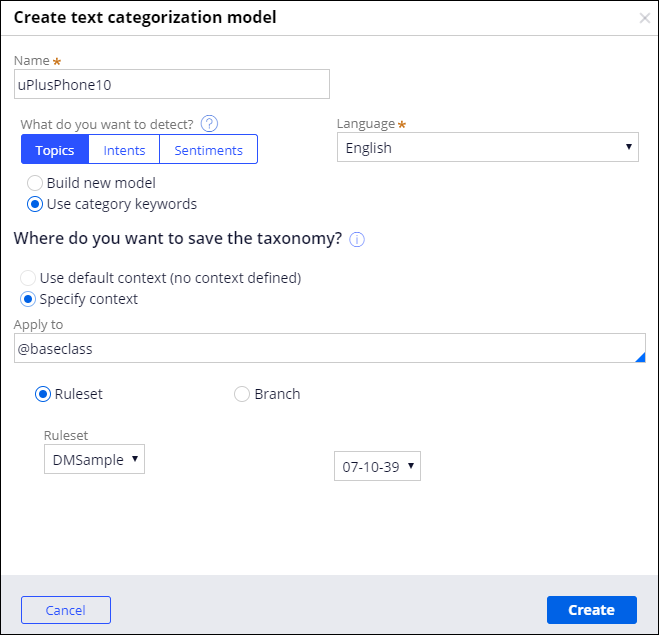
Task: Choose the Ruleset radio button
Action: pos(43,394)
